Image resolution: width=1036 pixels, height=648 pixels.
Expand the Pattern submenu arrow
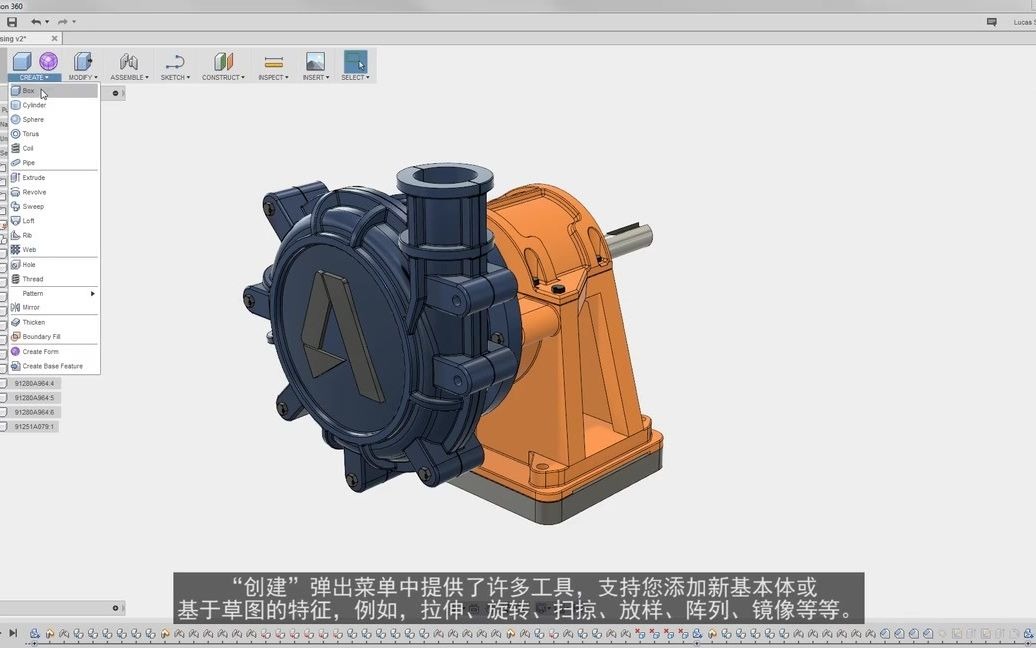91,293
